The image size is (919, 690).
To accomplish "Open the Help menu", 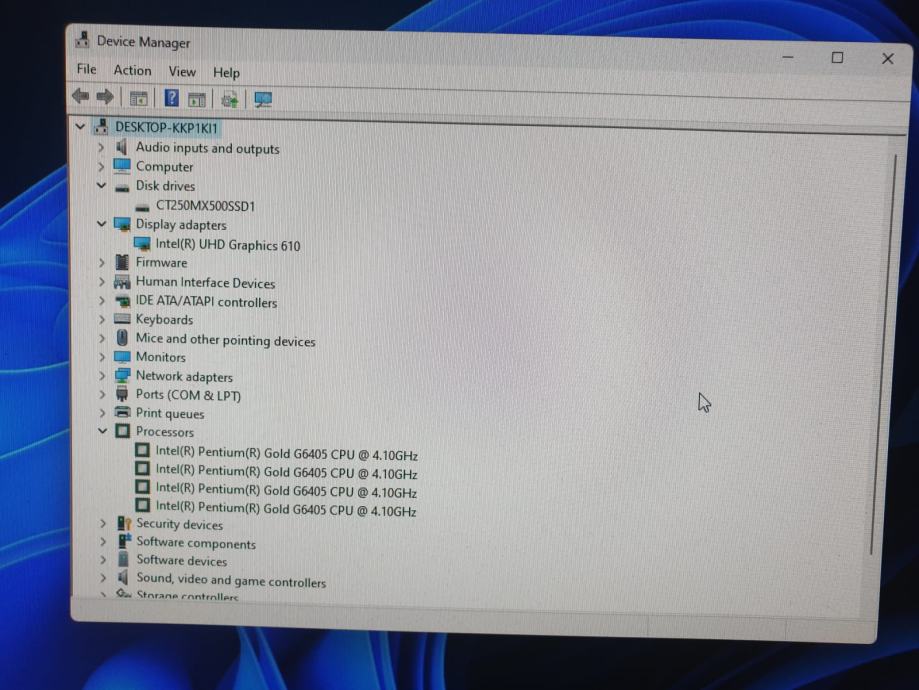I will [226, 73].
